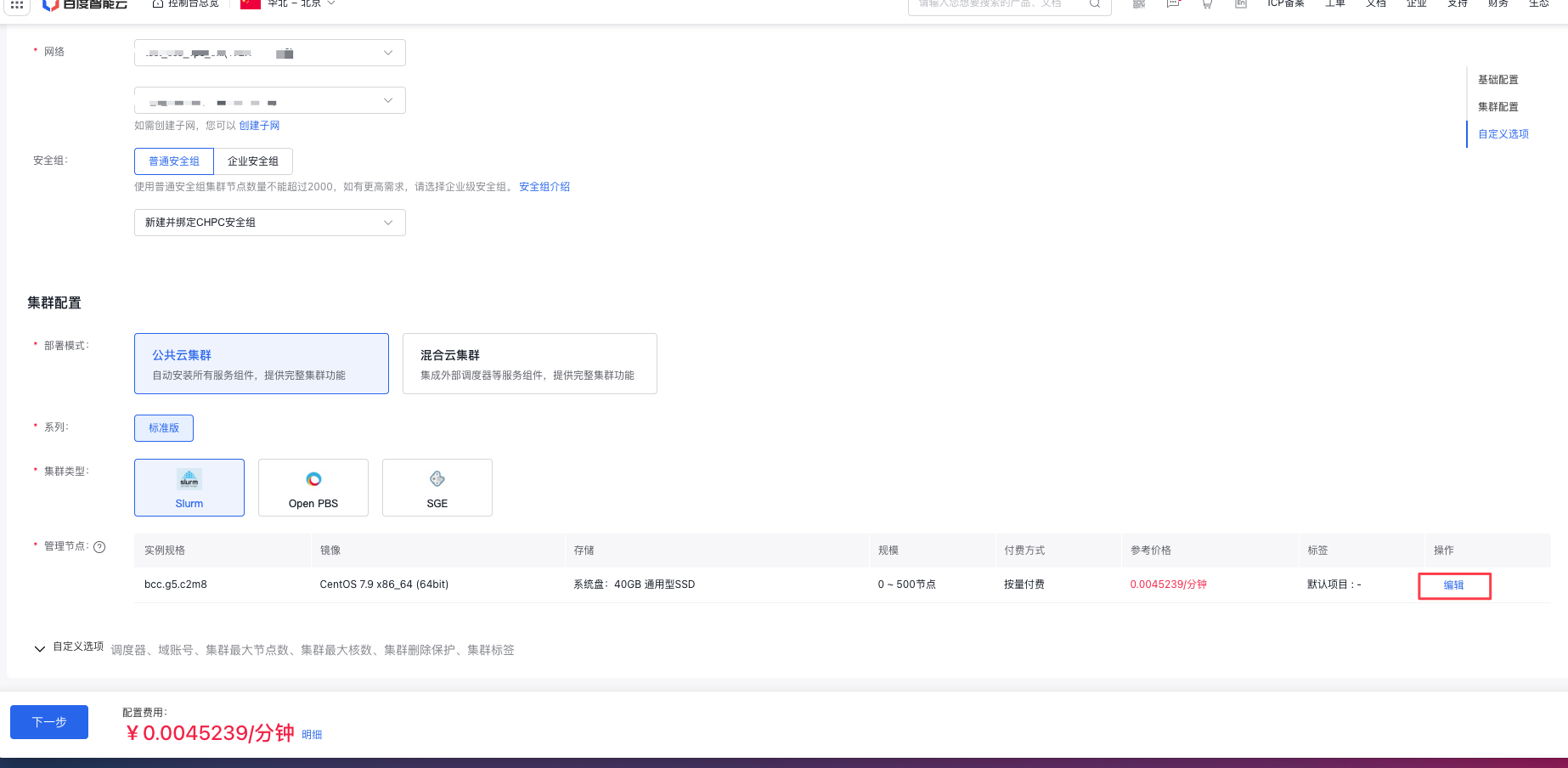The image size is (1568, 768).
Task: Jump to 自定义选项 in right anchor
Action: point(1503,134)
